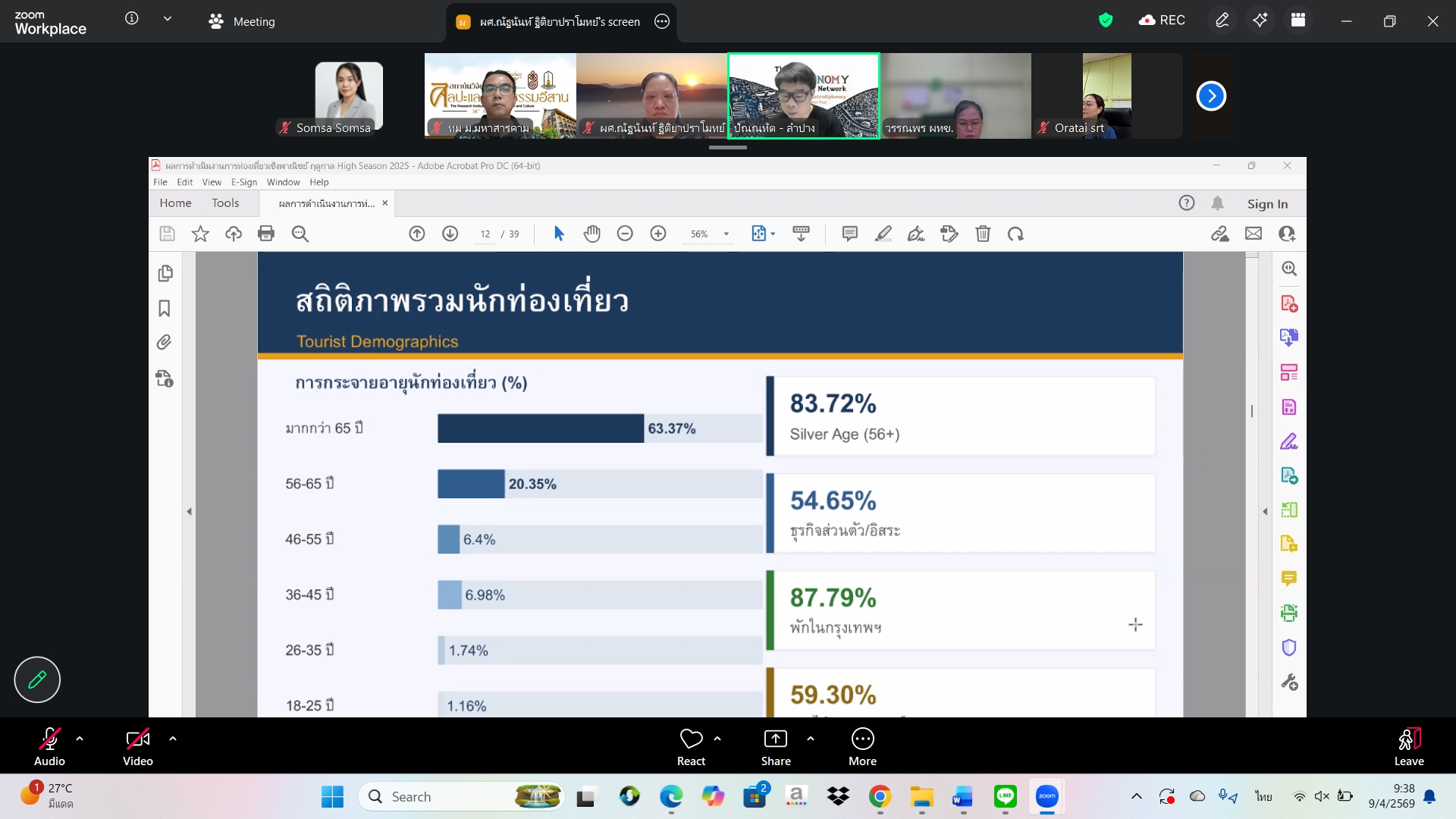Expand audio options arrow next to Audio

[80, 738]
